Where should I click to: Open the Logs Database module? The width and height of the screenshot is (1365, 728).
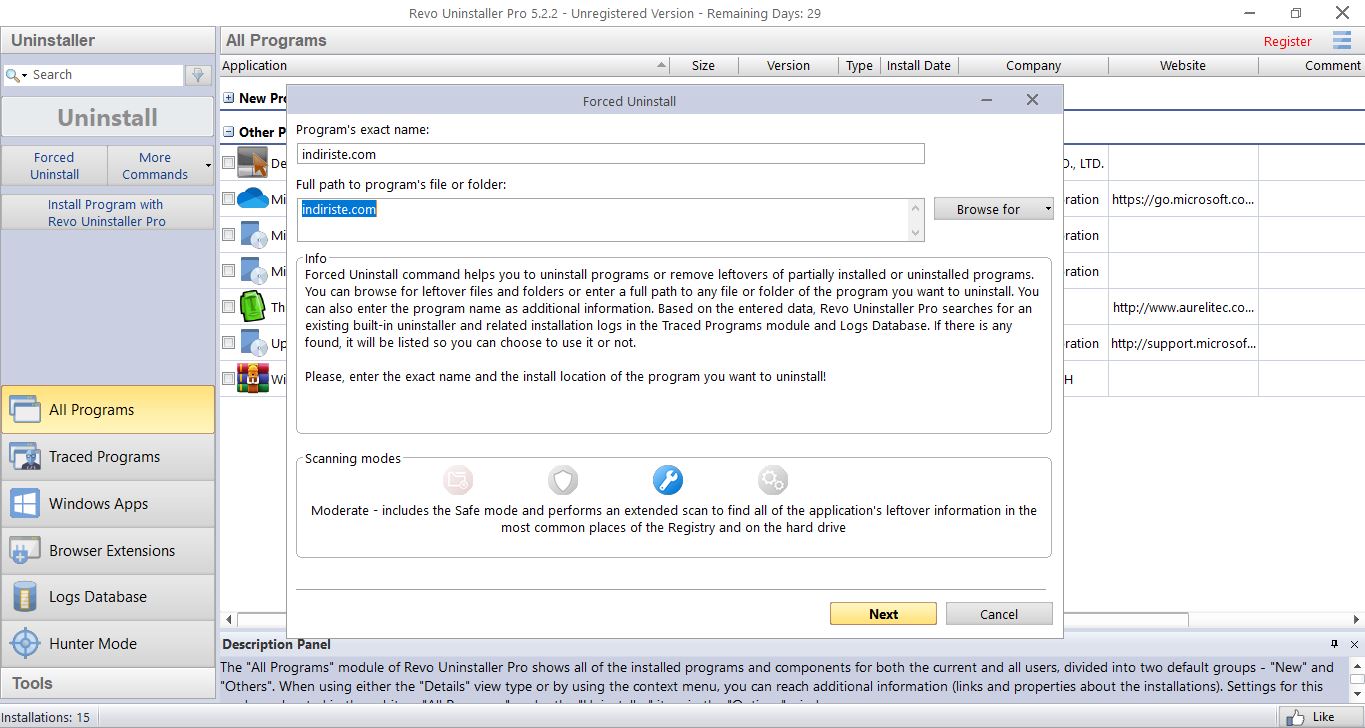[108, 597]
